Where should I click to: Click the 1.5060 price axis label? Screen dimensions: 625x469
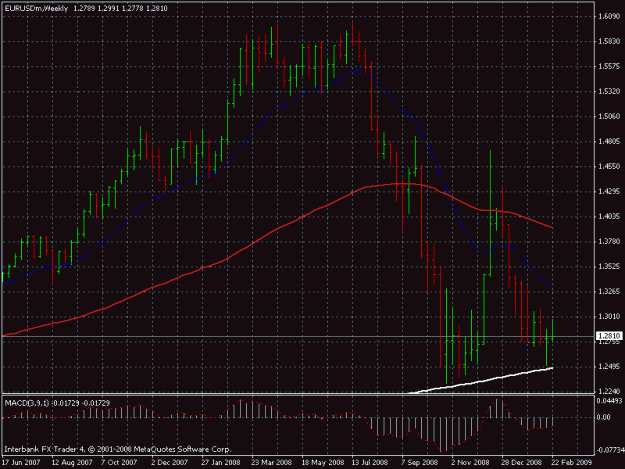point(609,116)
